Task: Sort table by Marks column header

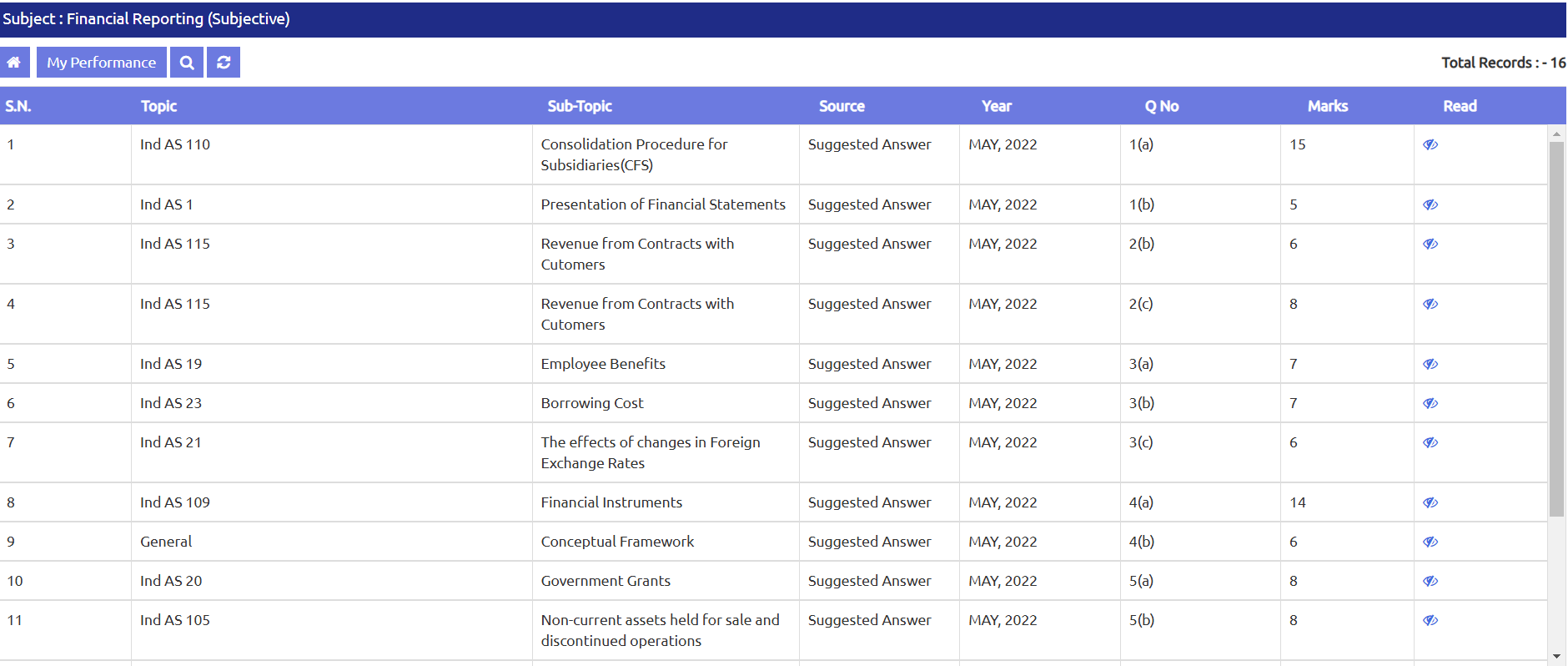Action: click(1327, 106)
